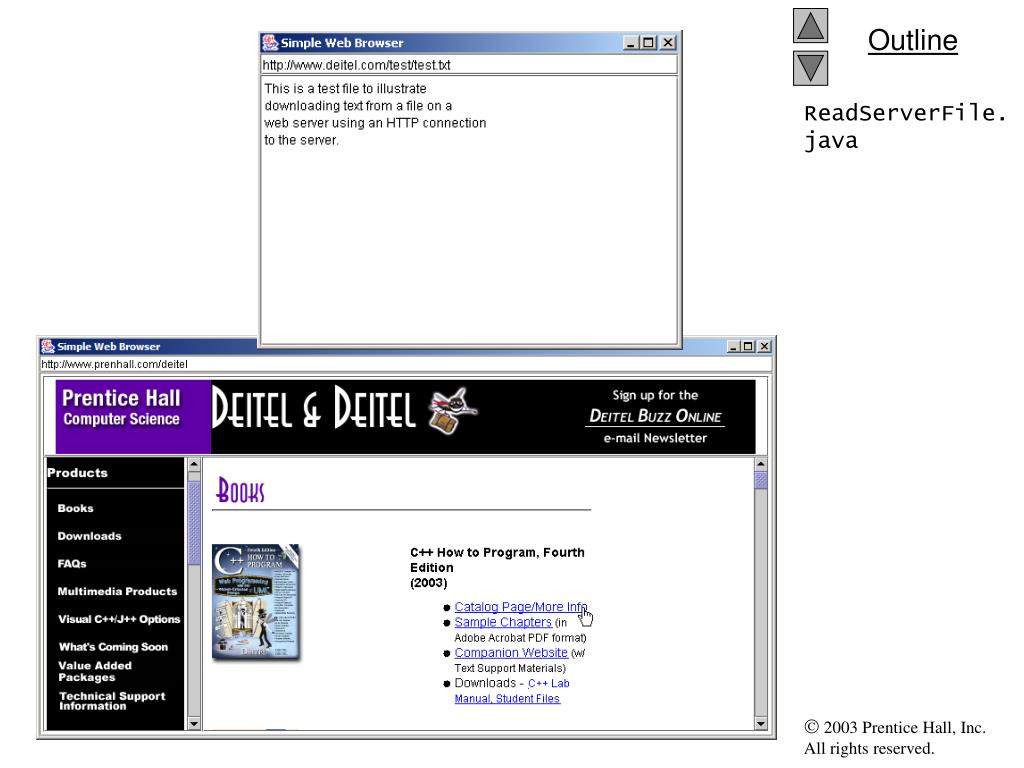Open the Deitel Buzz Online newsletter signup
Viewport: 1024px width, 768px height.
click(x=655, y=417)
